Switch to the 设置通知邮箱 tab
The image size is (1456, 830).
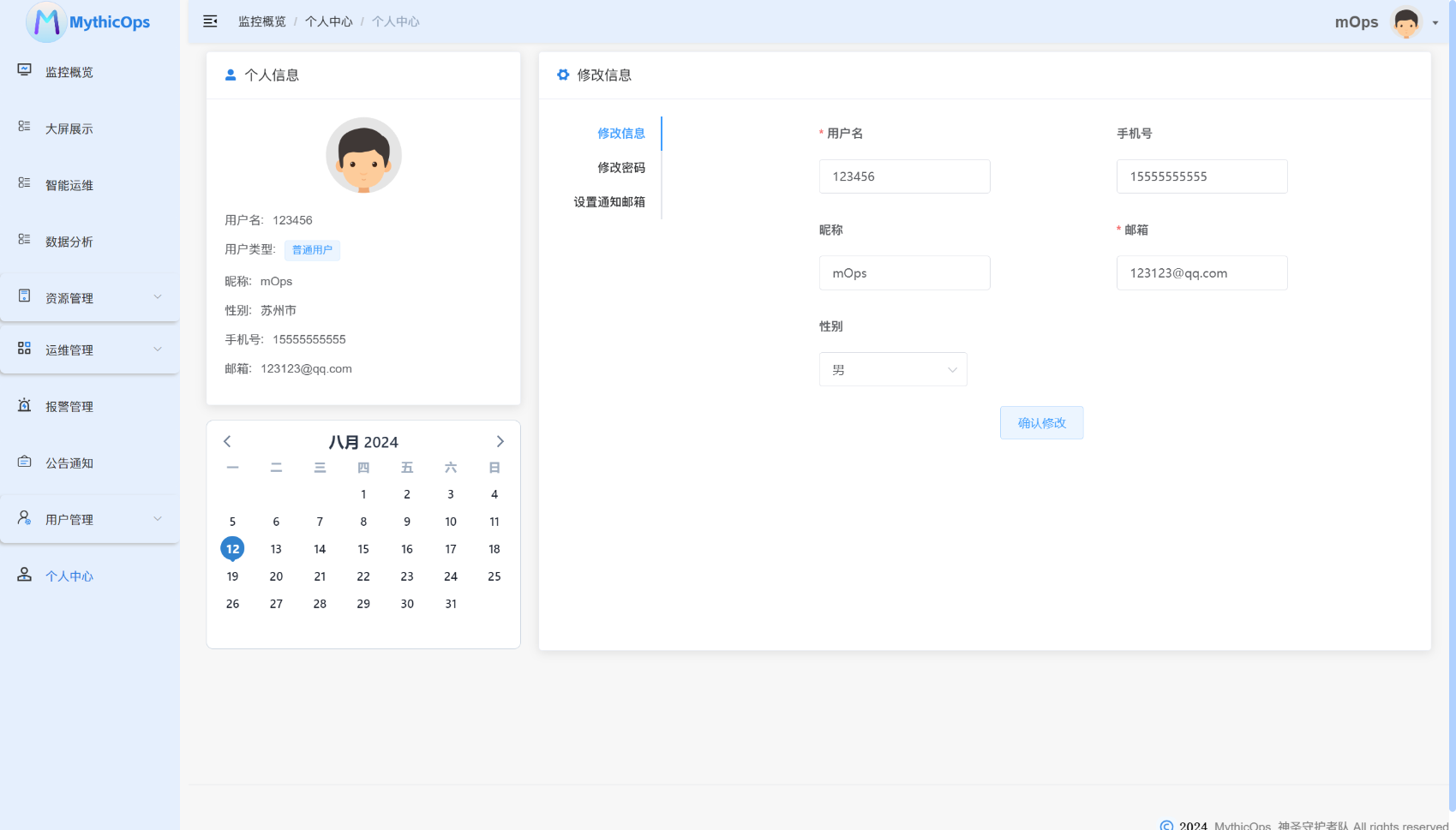(609, 201)
